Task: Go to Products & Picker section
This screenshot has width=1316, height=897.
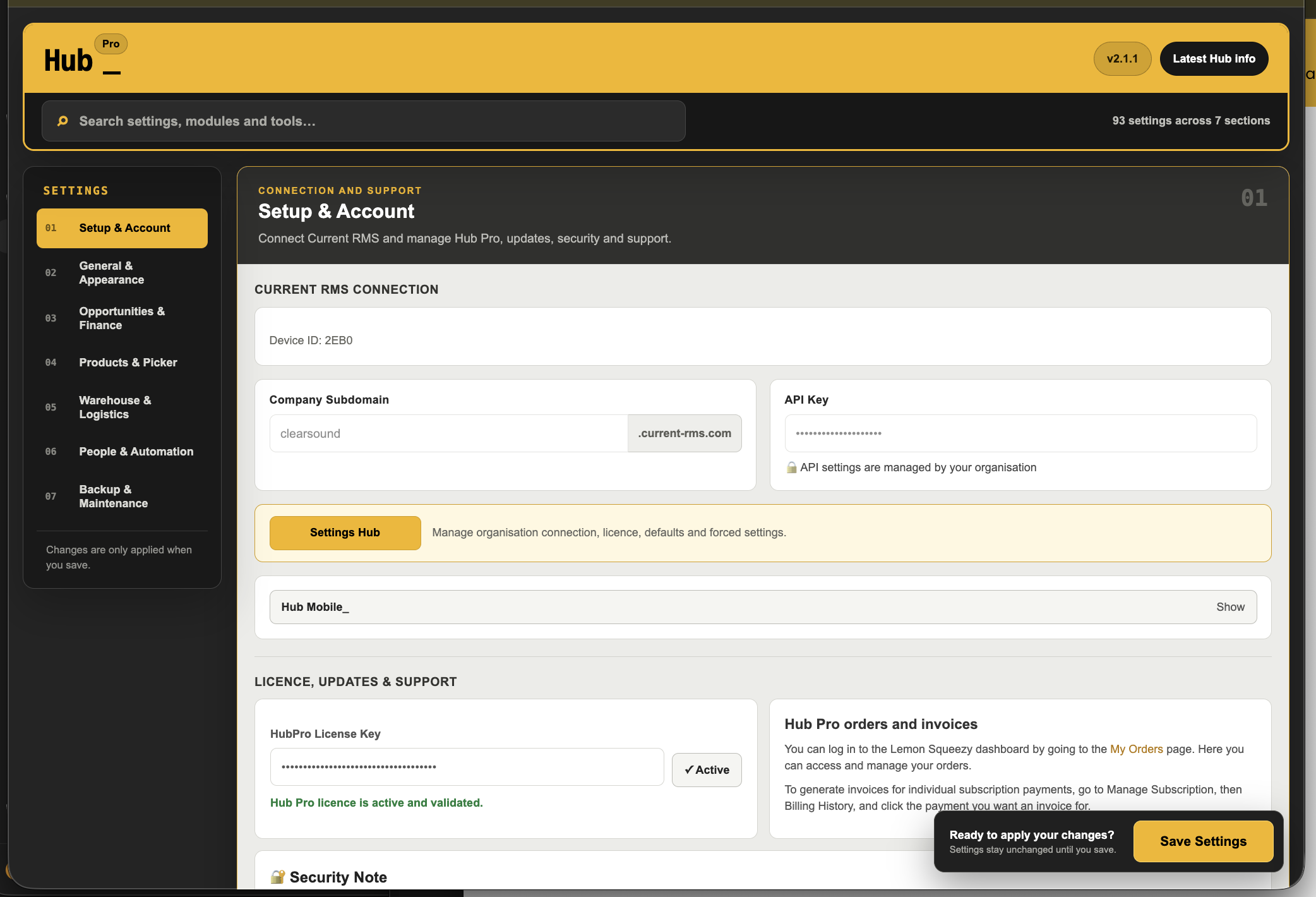Action: click(x=122, y=363)
